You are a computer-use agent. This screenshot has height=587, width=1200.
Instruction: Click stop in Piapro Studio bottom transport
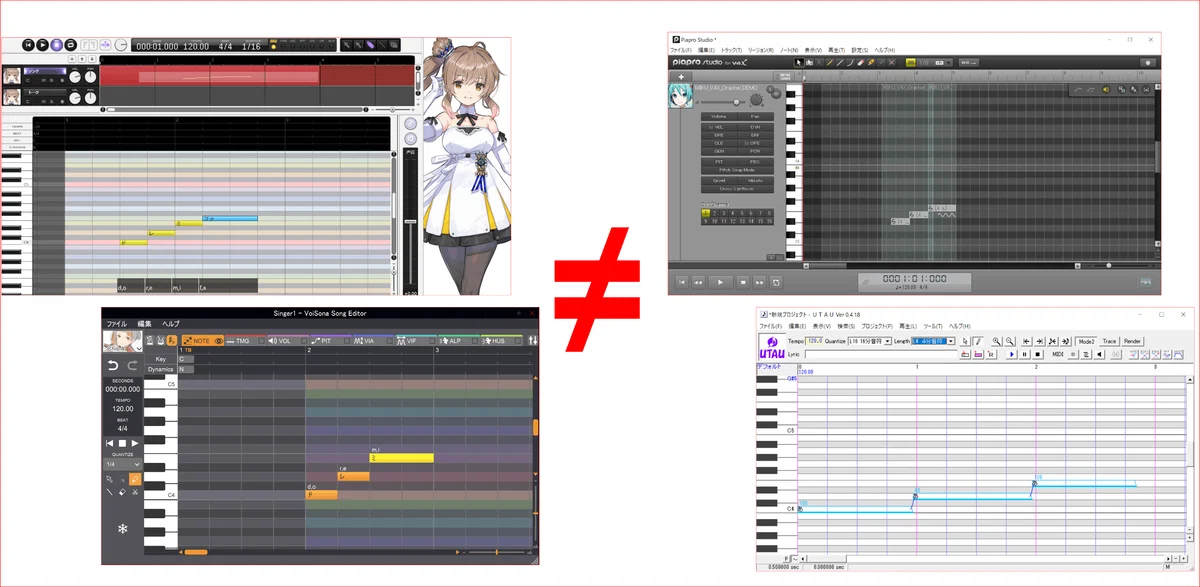743,282
